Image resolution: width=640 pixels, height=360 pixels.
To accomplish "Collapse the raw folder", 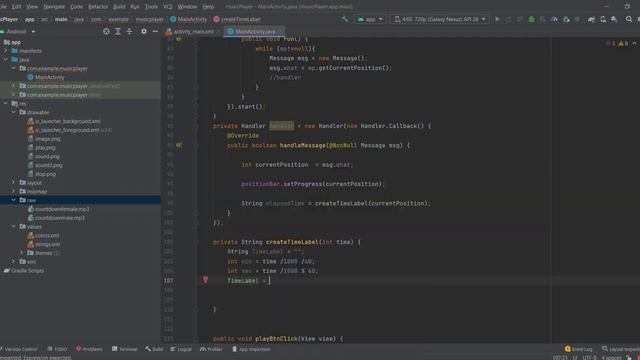I will (13, 200).
